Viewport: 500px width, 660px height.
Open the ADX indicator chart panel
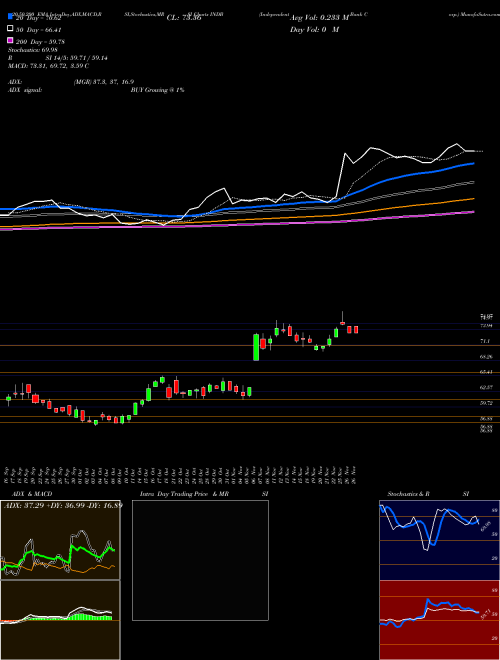point(60,540)
